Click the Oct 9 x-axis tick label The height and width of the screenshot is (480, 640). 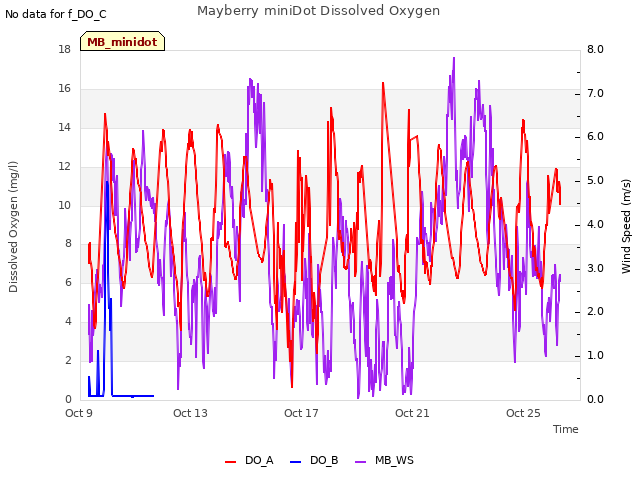[x=79, y=413]
